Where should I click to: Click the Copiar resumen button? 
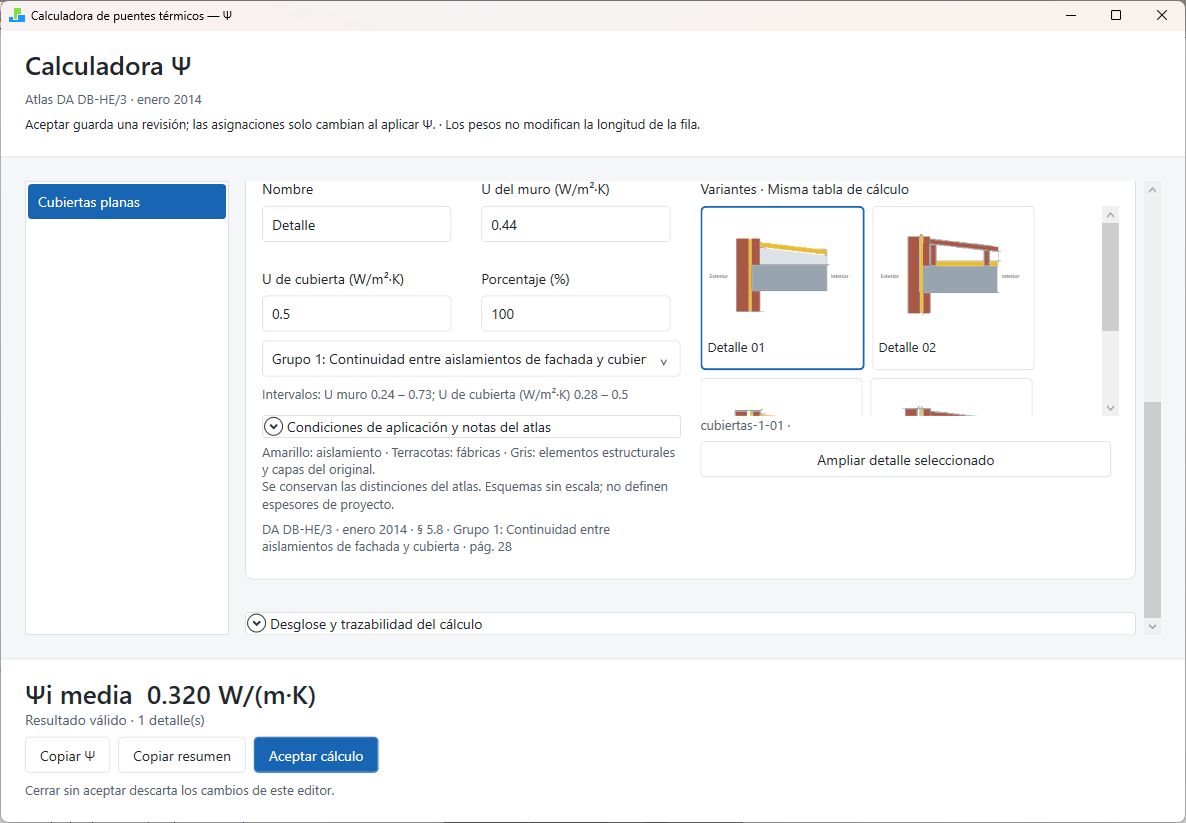coord(182,756)
